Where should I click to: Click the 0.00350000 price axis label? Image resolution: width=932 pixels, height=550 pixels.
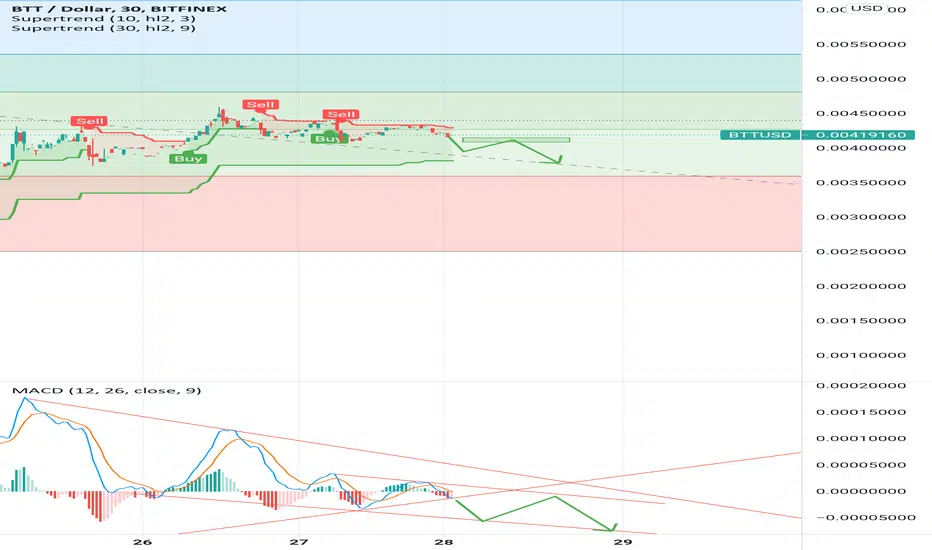(x=861, y=183)
